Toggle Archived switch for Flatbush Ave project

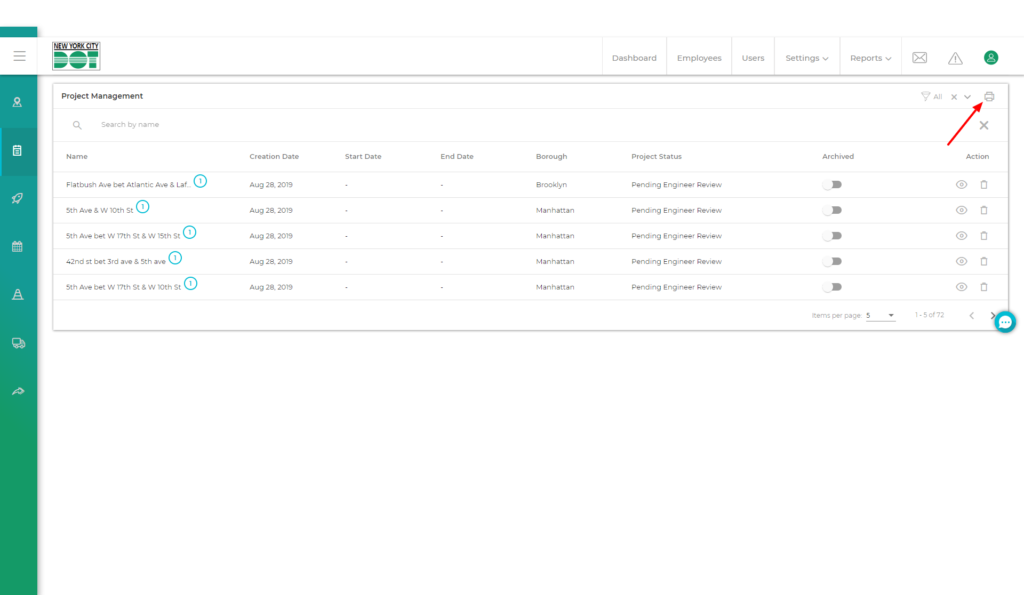pyautogui.click(x=832, y=185)
